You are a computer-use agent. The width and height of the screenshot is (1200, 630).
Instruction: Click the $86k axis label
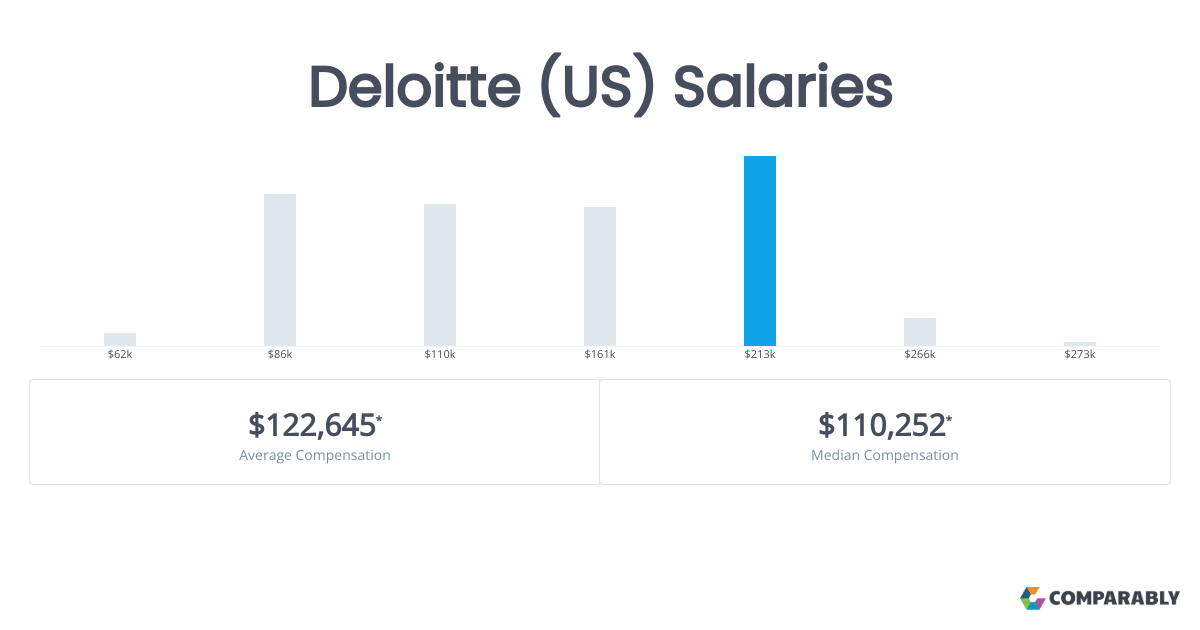click(280, 355)
